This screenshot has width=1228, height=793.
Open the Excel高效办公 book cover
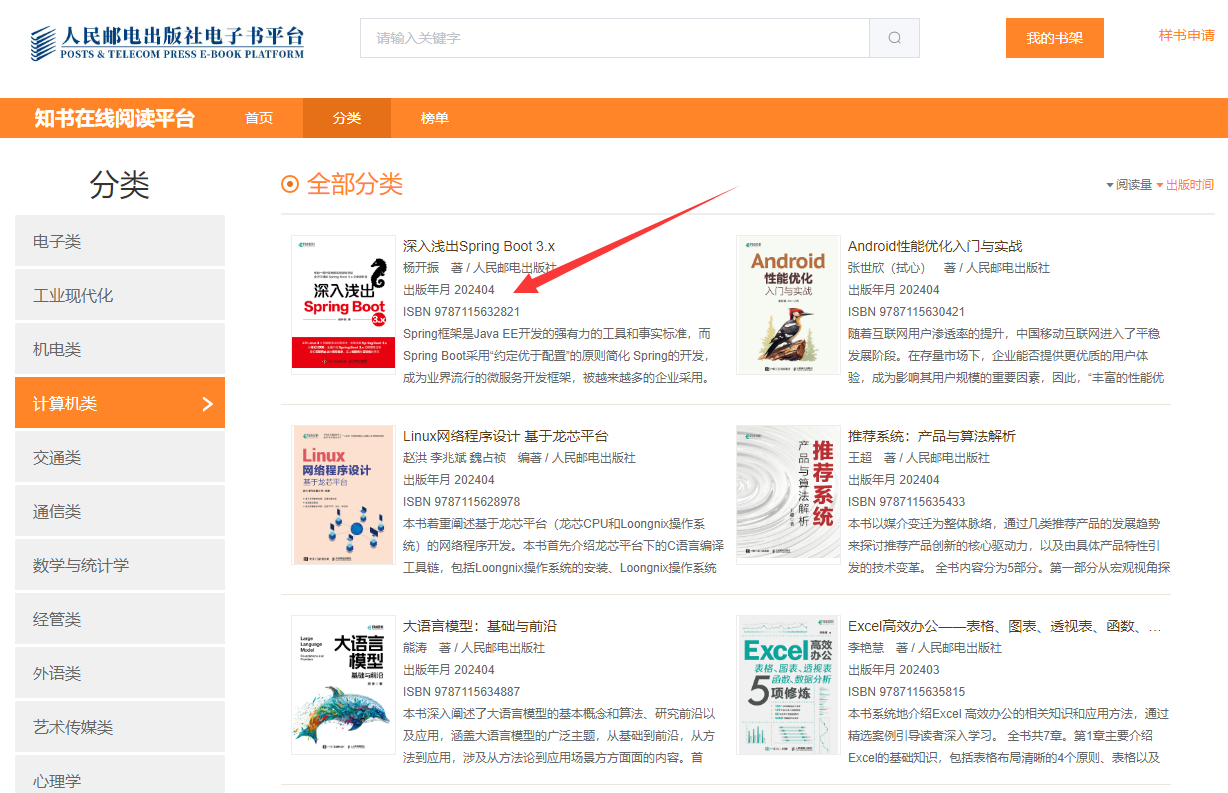point(788,685)
